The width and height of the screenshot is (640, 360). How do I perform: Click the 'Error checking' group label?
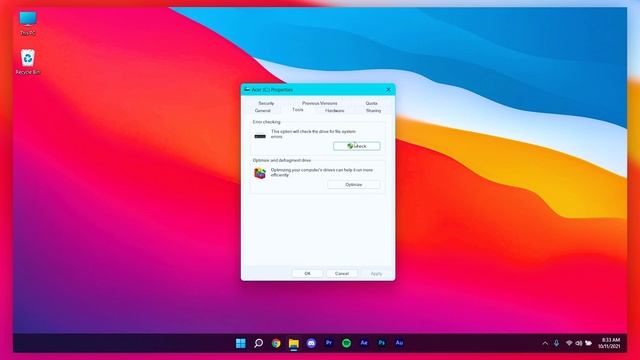[267, 122]
